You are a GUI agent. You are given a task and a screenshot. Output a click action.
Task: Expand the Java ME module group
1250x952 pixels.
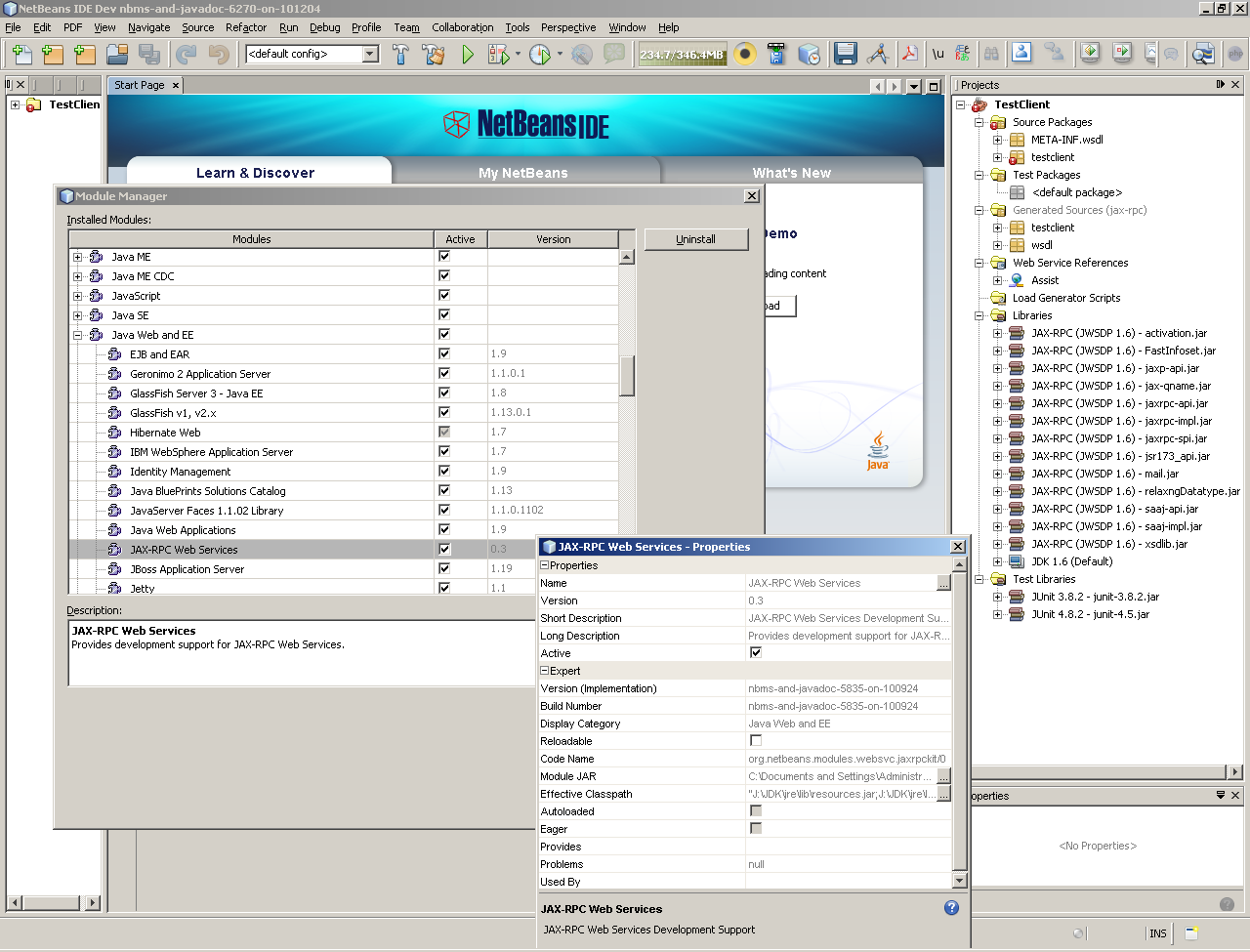(x=78, y=257)
